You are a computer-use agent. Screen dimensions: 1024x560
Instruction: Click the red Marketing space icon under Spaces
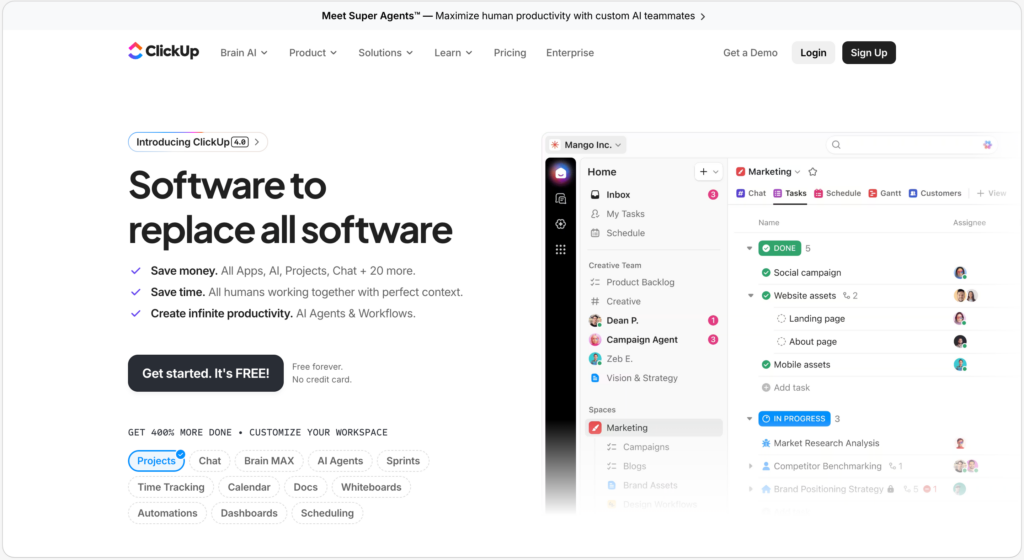point(595,428)
